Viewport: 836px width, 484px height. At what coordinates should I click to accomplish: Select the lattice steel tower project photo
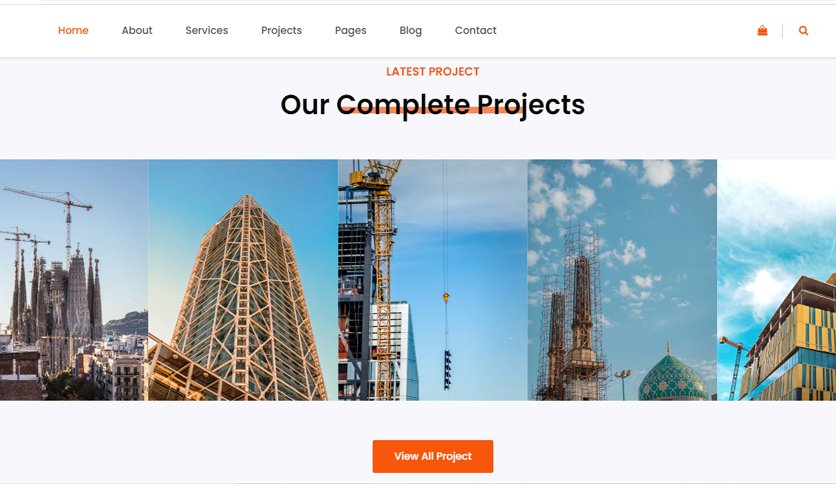coord(243,280)
